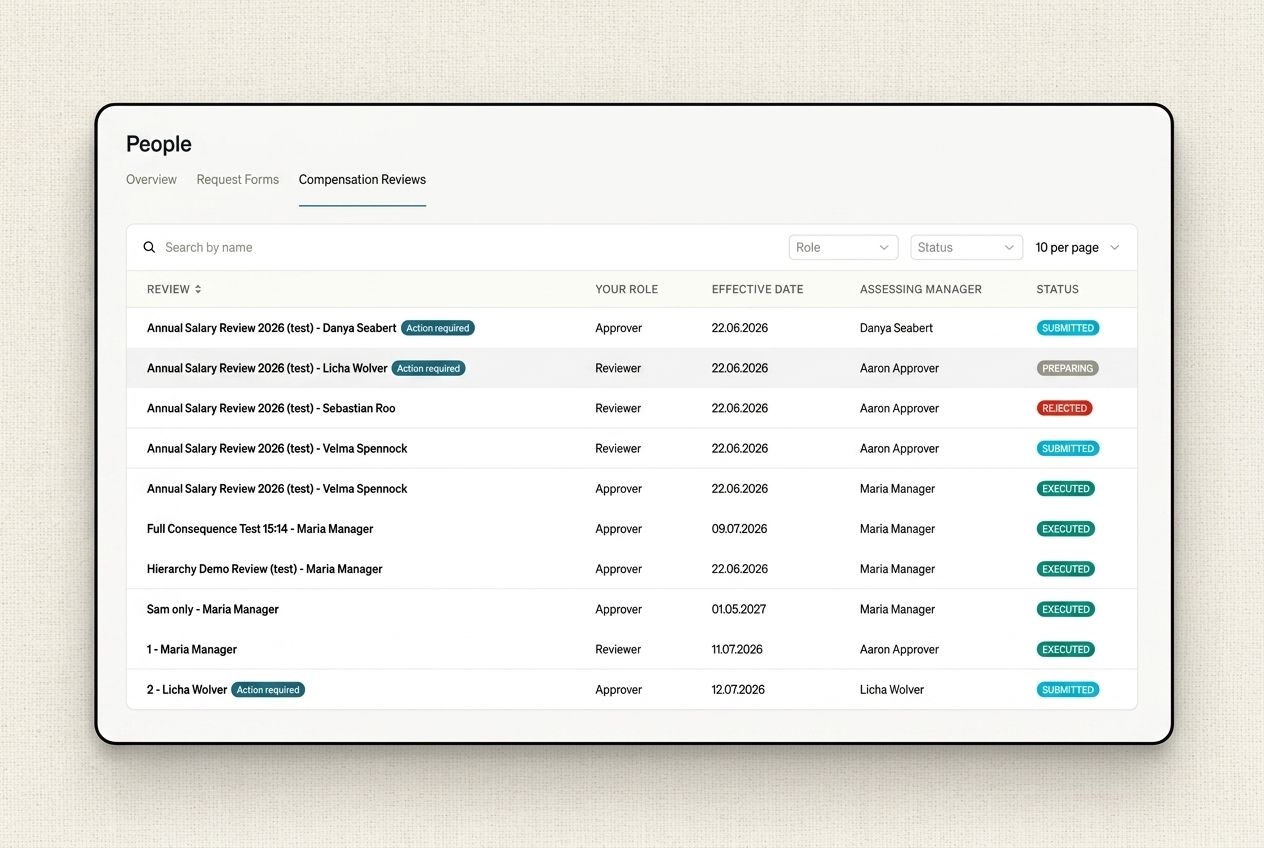This screenshot has width=1264, height=848.
Task: Open the 1 - Maria Manager review
Action: click(192, 649)
